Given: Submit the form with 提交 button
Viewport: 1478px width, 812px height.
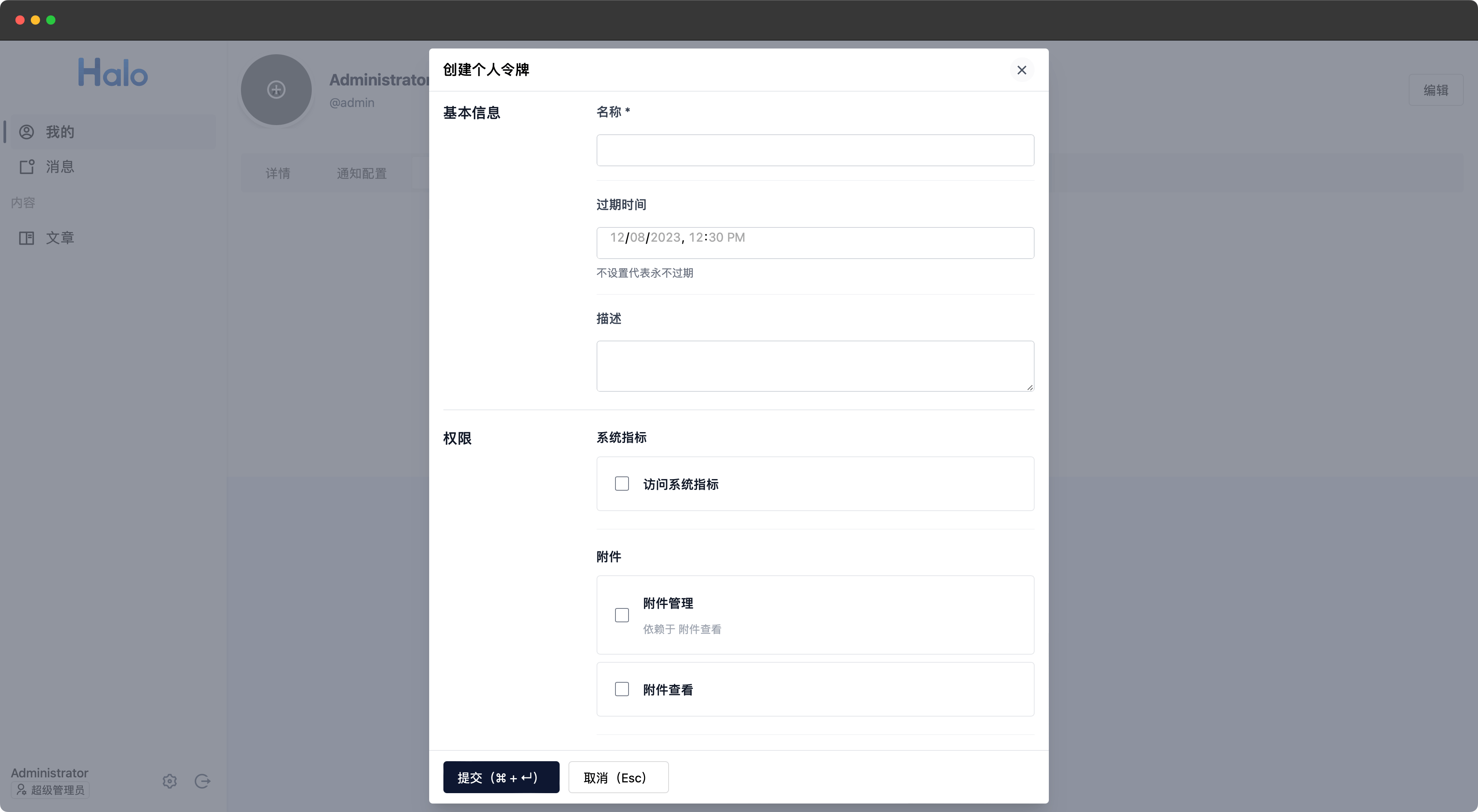Looking at the screenshot, I should click(x=501, y=777).
